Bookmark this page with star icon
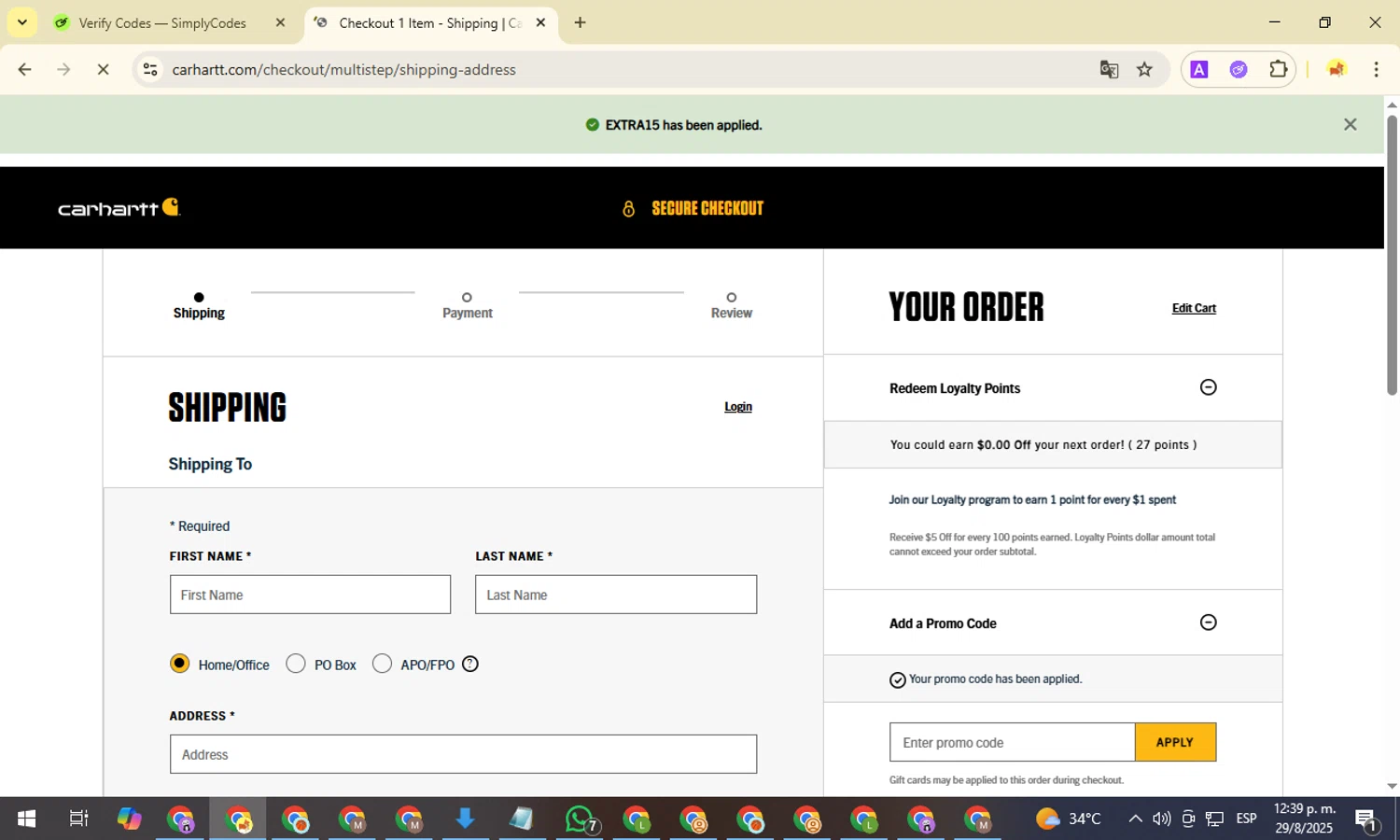1400x840 pixels. (x=1144, y=69)
